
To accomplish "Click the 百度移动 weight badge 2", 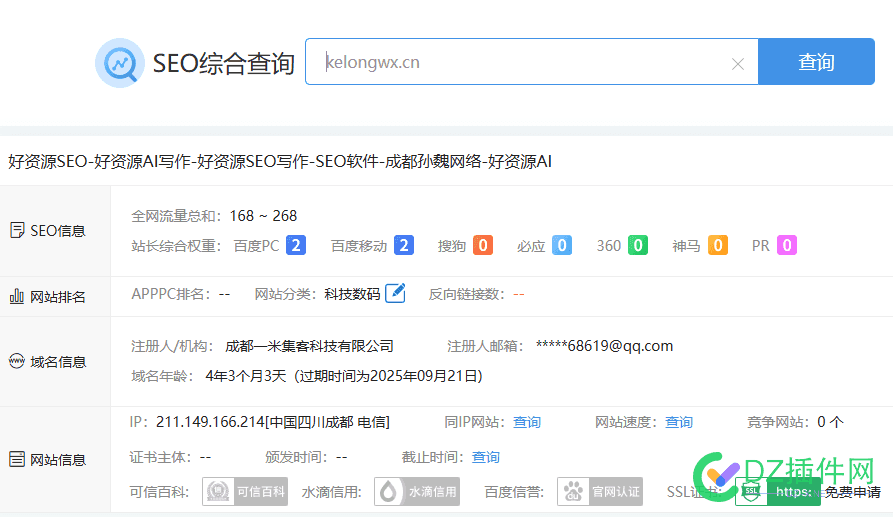I will click(x=404, y=245).
